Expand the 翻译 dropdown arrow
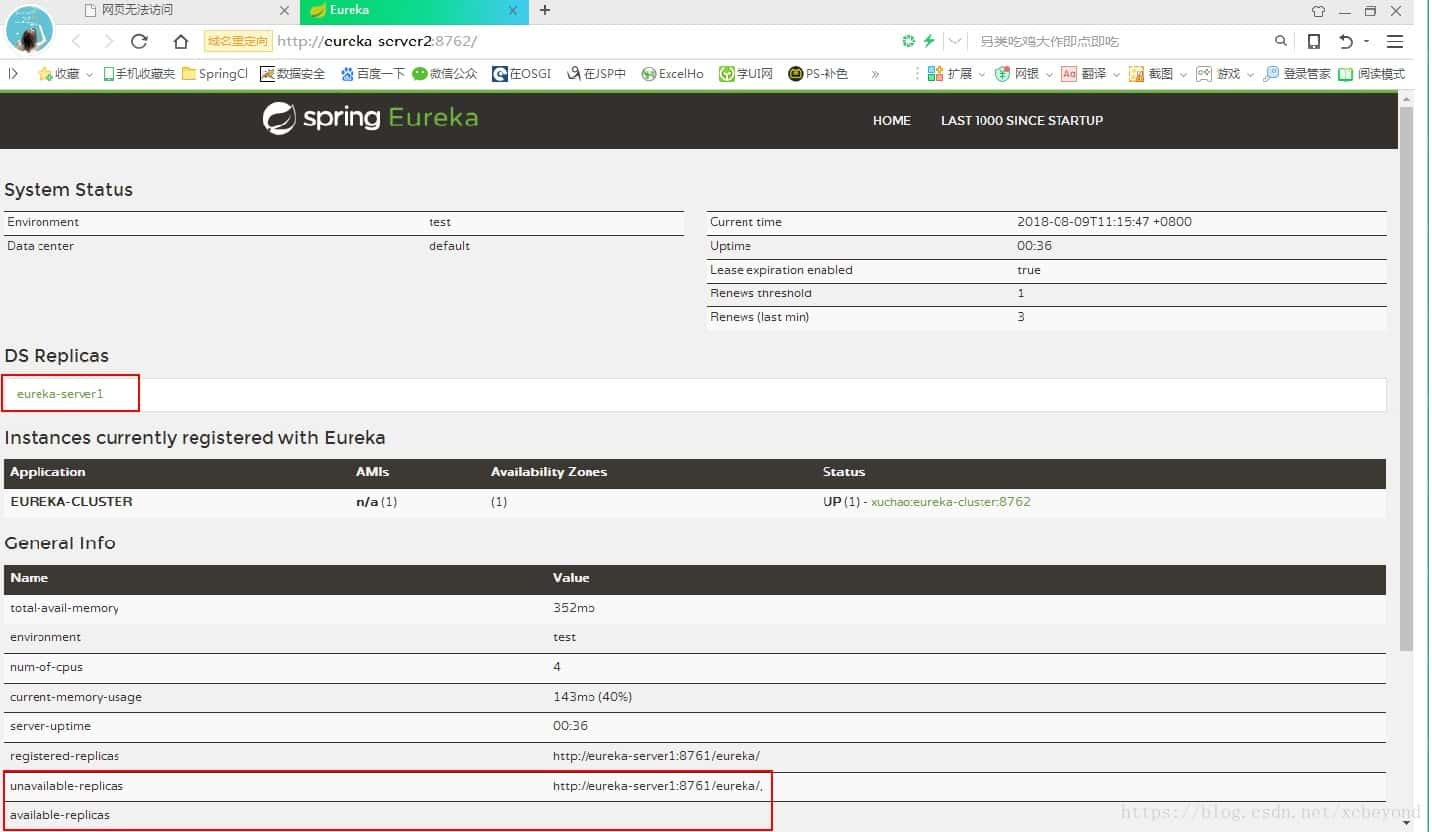Screen dimensions: 1432x832 pos(1116,74)
